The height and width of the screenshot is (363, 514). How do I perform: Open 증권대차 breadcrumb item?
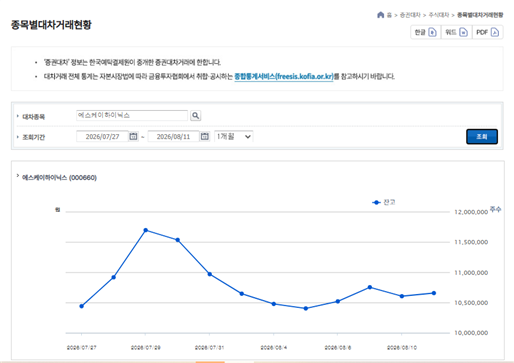point(410,15)
